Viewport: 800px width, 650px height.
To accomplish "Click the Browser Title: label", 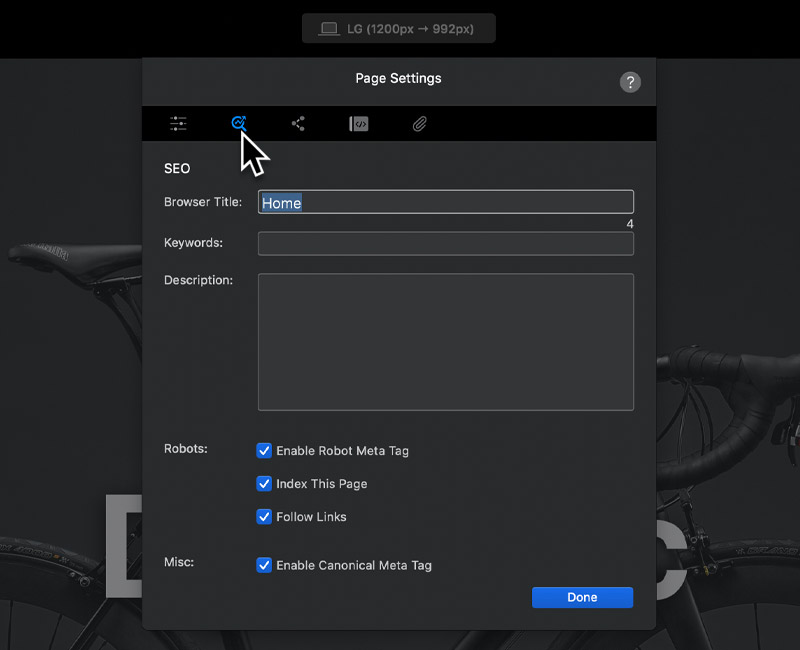I will (203, 202).
